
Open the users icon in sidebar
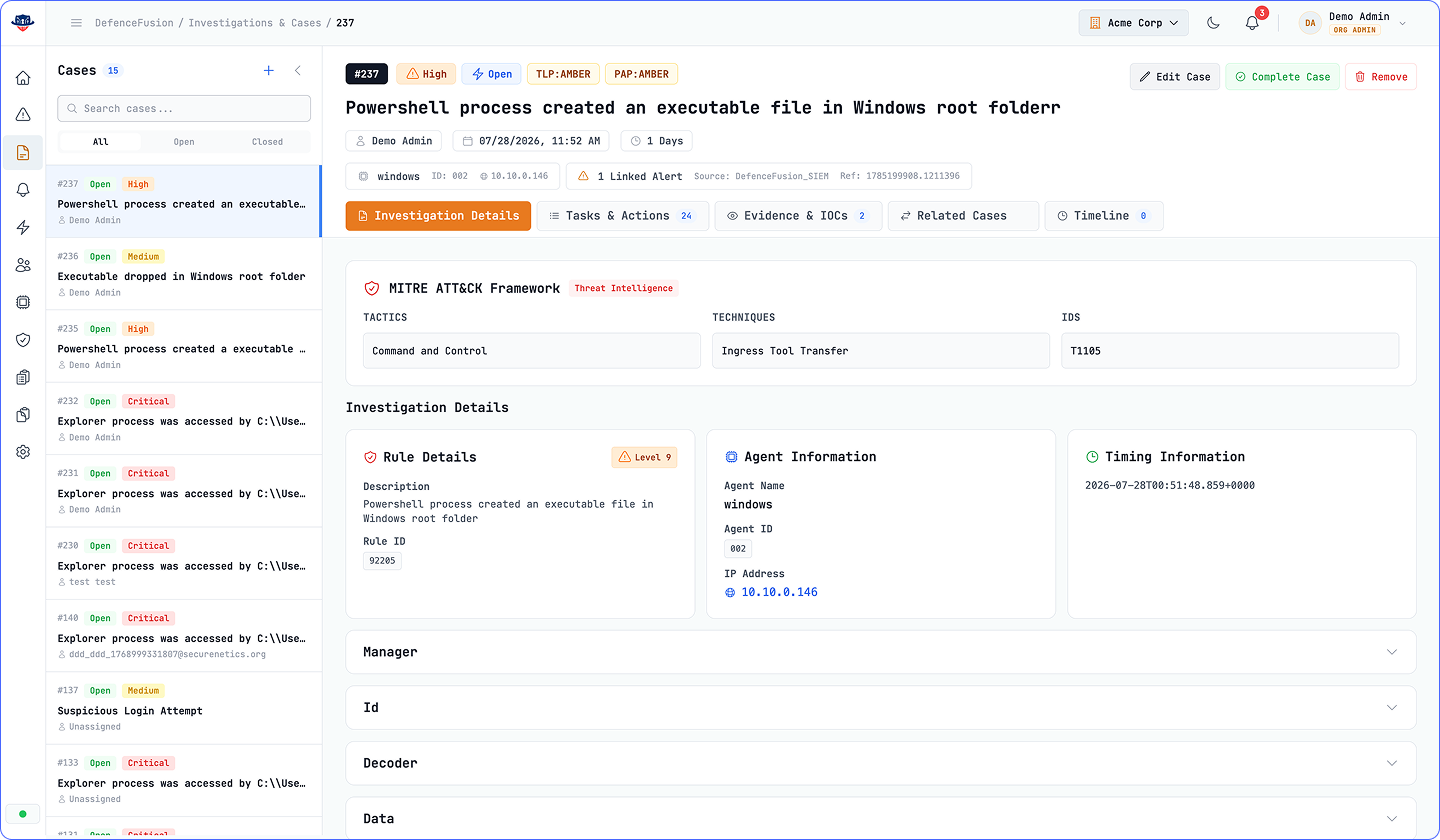(x=23, y=265)
